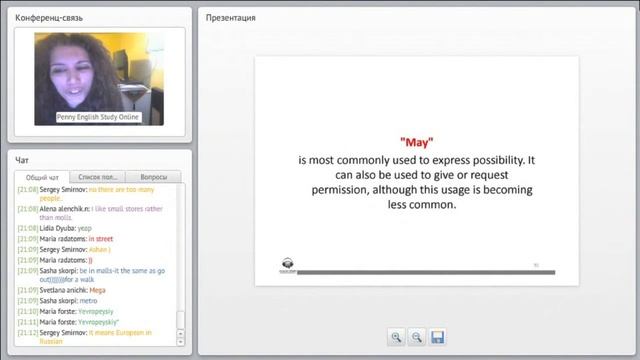Zoom out of the presentation slide
This screenshot has height=360, width=640.
click(416, 337)
